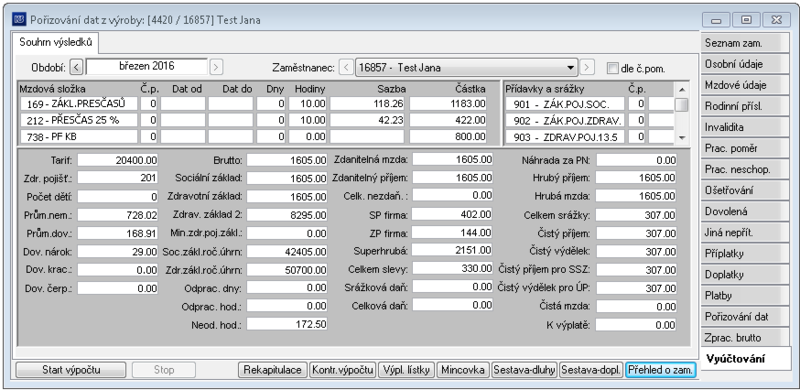Click the Superhrubá field 2151.00
Viewport: 800px width, 390px height.
tap(453, 250)
